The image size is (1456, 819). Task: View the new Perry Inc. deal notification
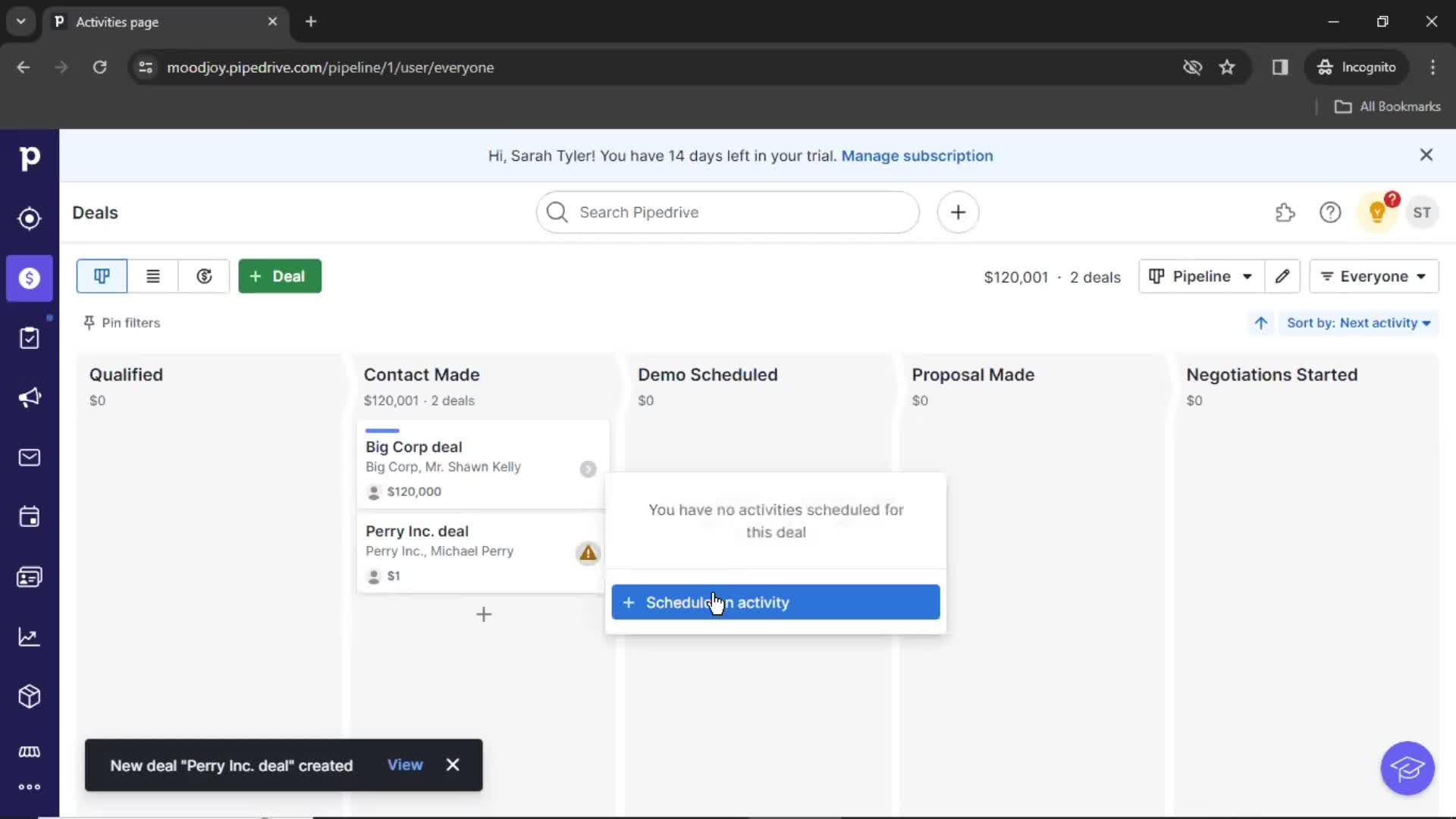click(x=404, y=765)
